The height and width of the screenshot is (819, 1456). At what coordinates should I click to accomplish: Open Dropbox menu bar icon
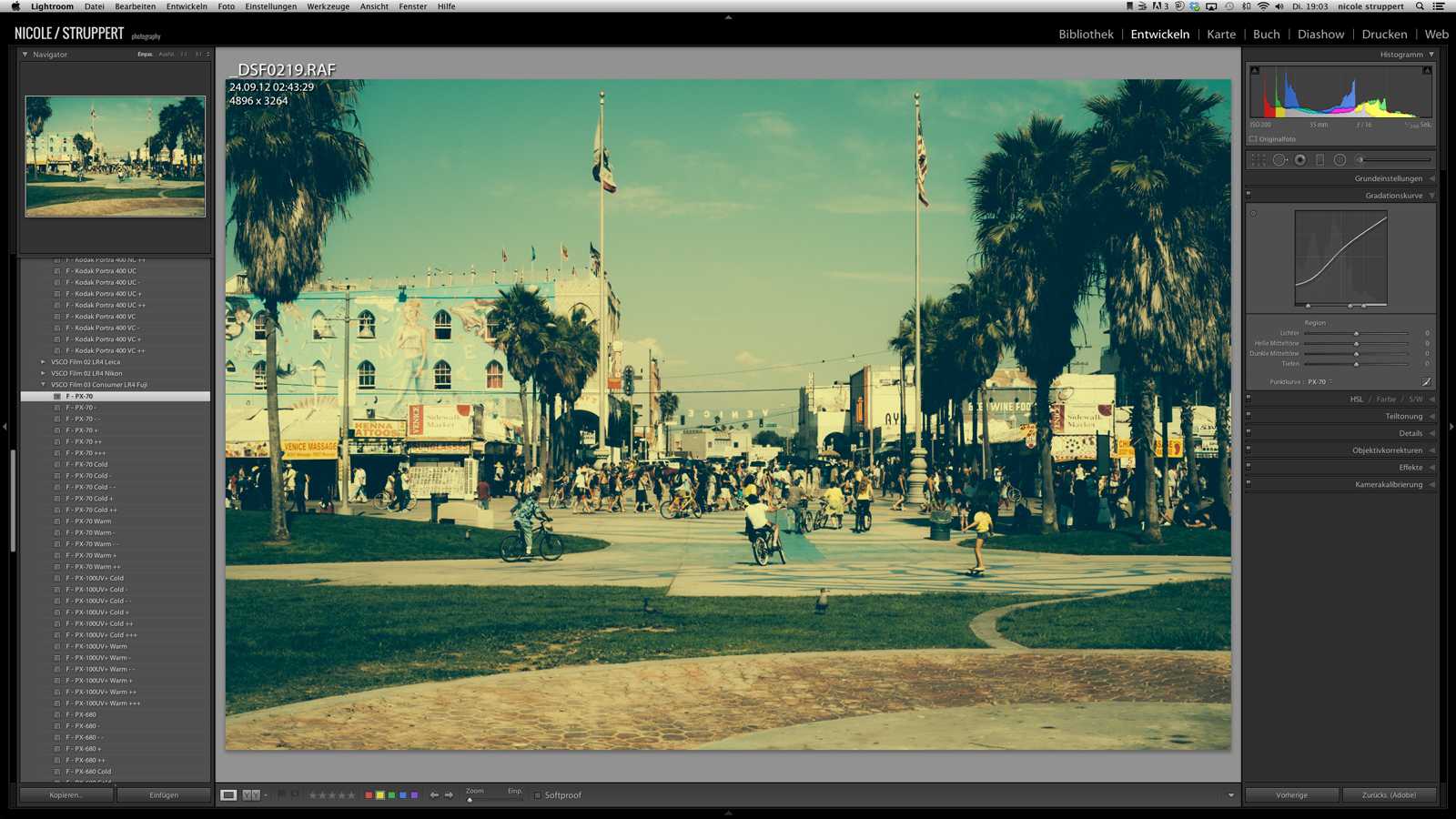tap(1195, 6)
